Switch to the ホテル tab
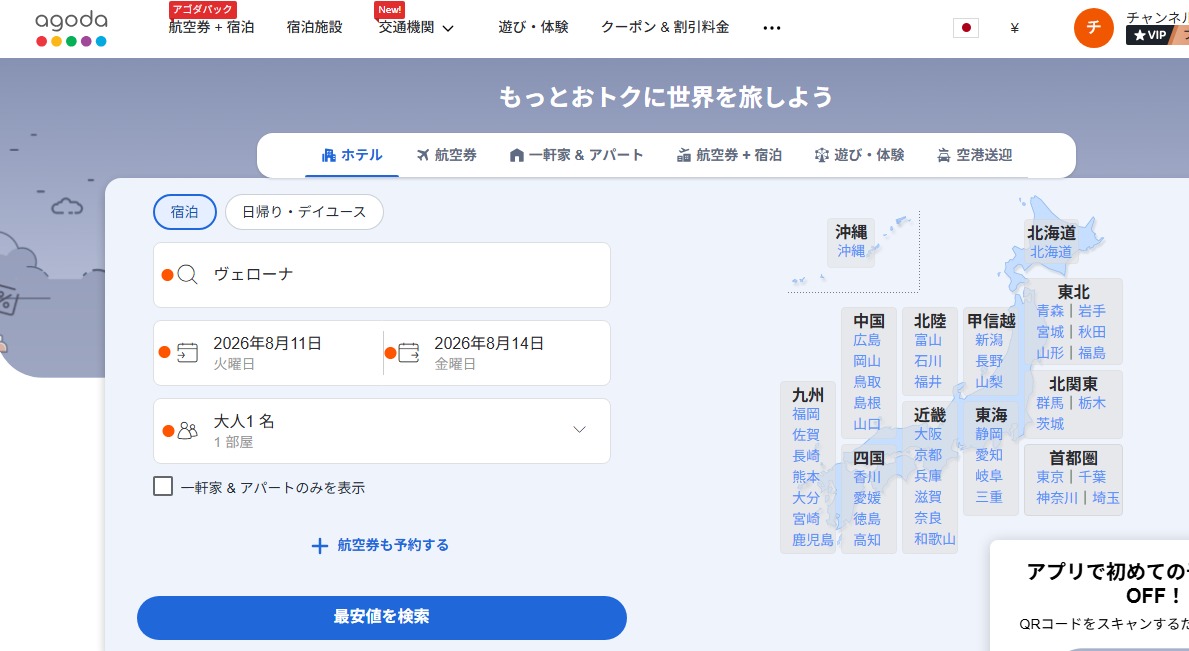Screen dimensions: 1189x651 (352, 155)
